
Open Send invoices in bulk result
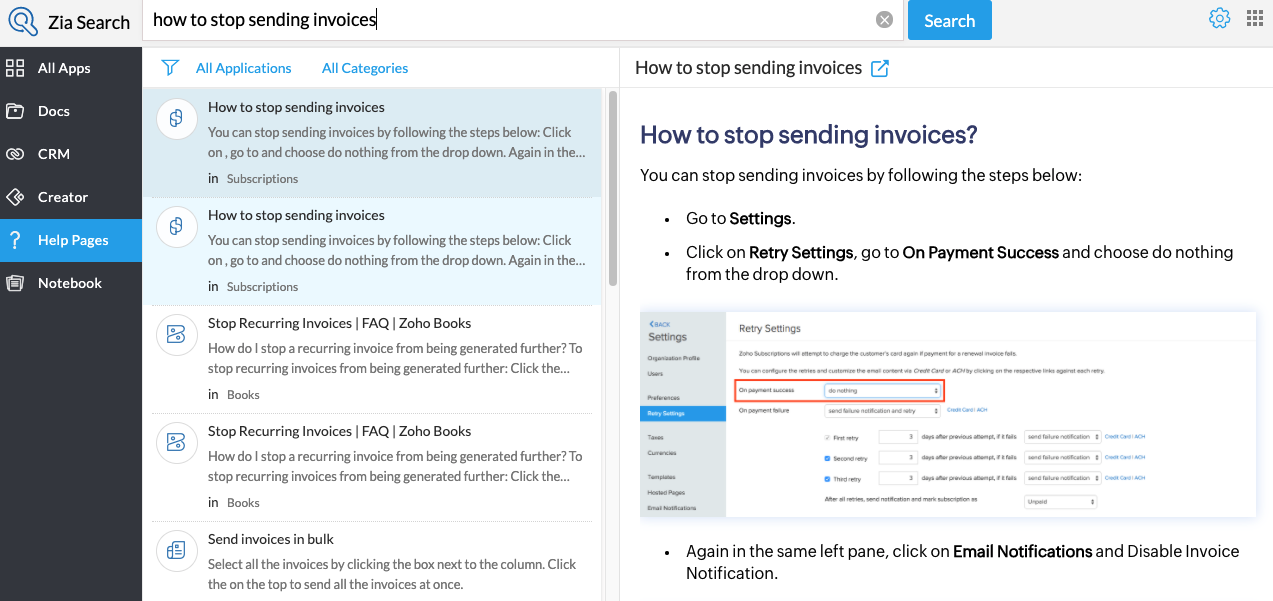tap(372, 561)
